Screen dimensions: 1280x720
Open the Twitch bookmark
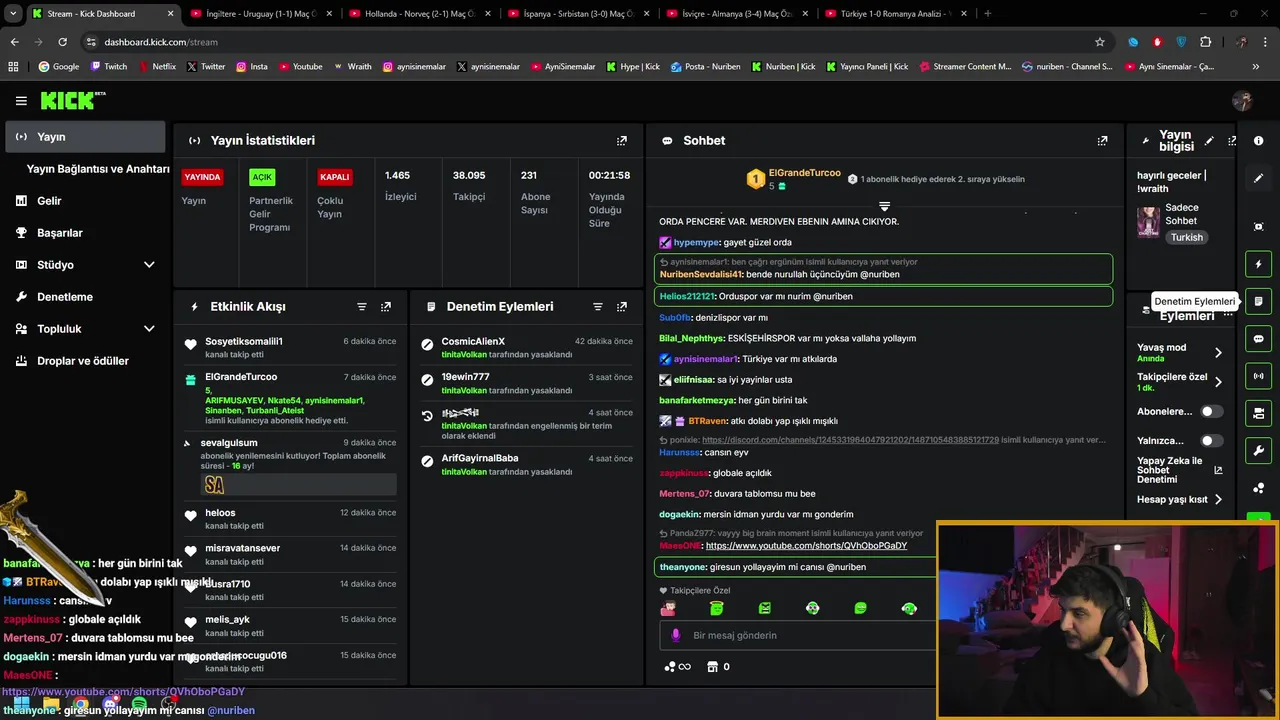109,67
